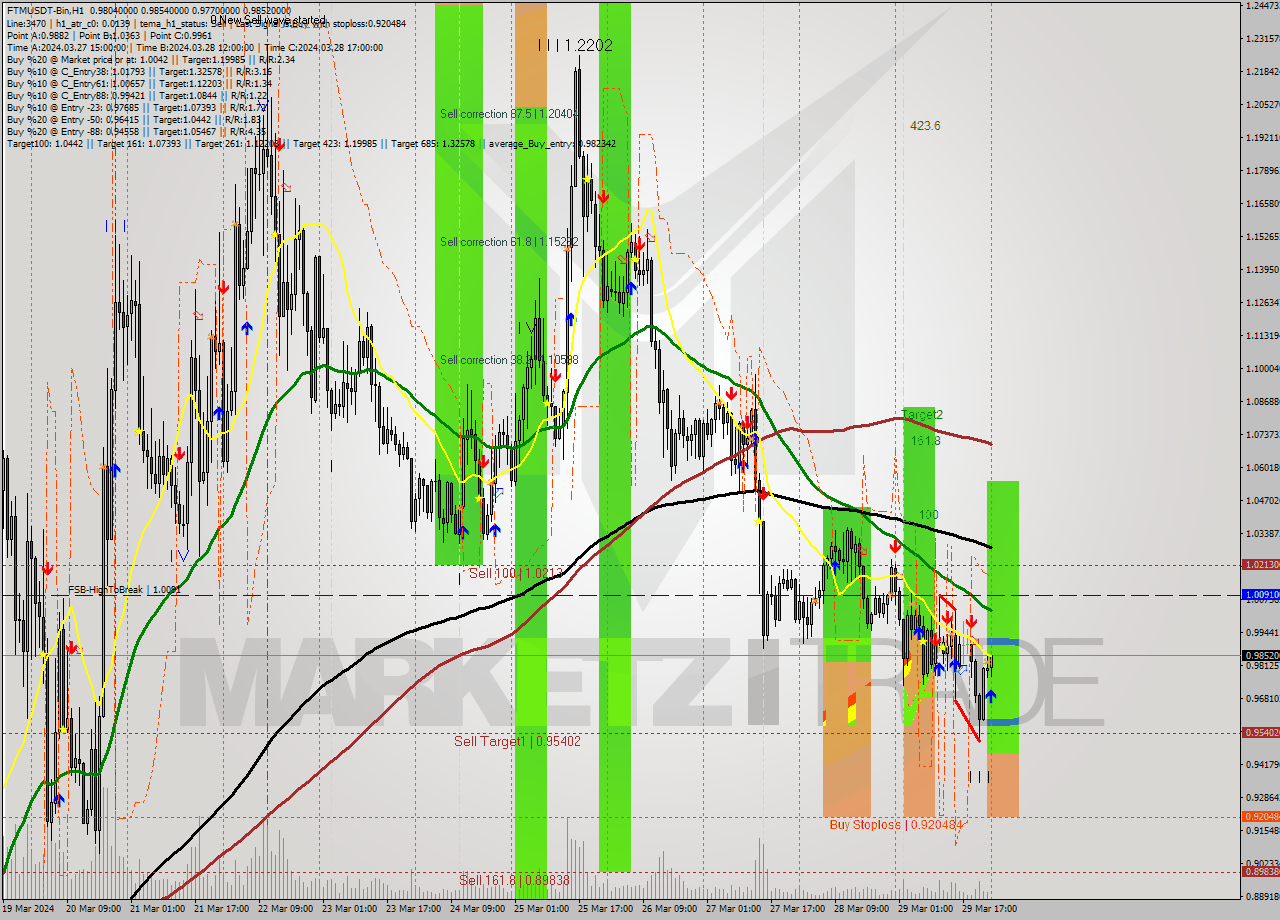Click 'Sell correction 87.5 | 1.20404' label
This screenshot has width=1280, height=920.
click(508, 114)
